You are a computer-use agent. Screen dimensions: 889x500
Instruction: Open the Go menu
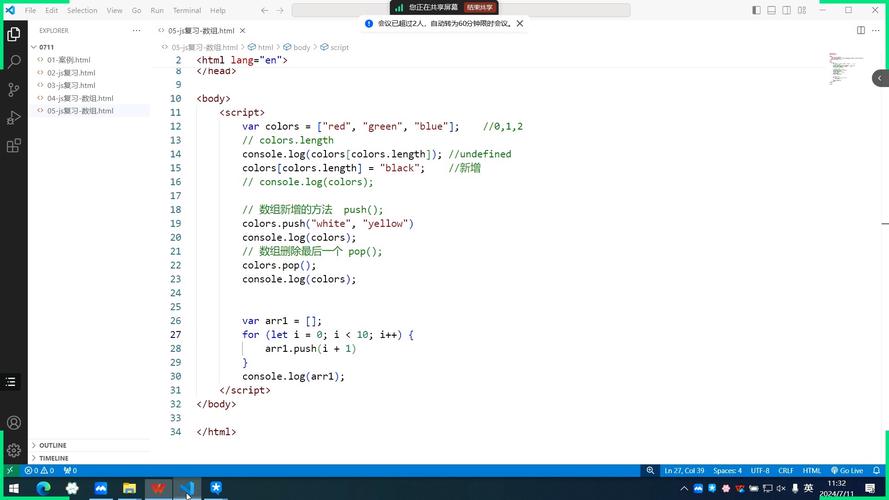pos(136,10)
